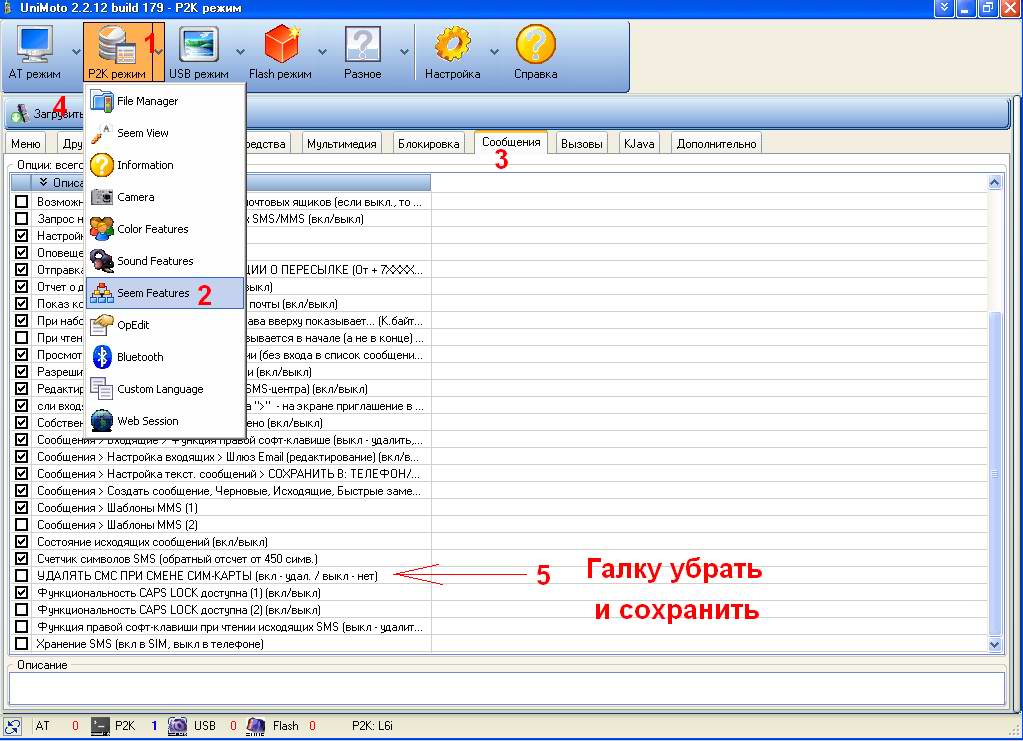Select row text 'Функциональность CAPS LOCK доступна (2)'

coord(179,610)
